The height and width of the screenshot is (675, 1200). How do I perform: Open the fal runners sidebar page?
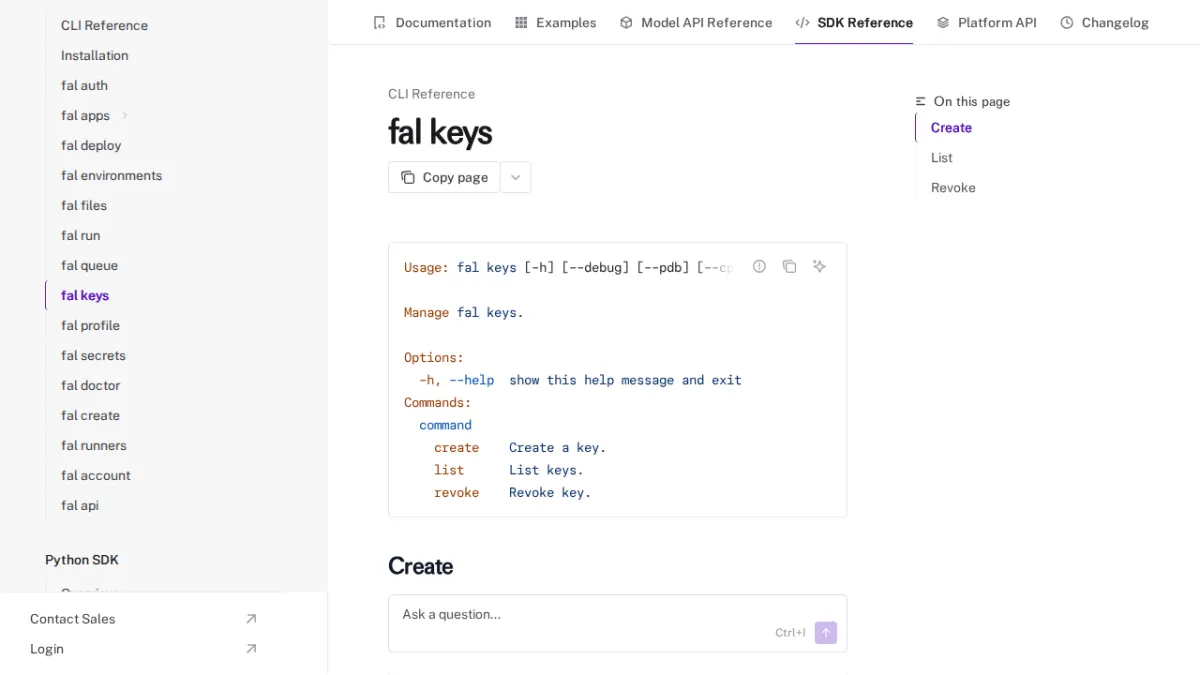94,445
